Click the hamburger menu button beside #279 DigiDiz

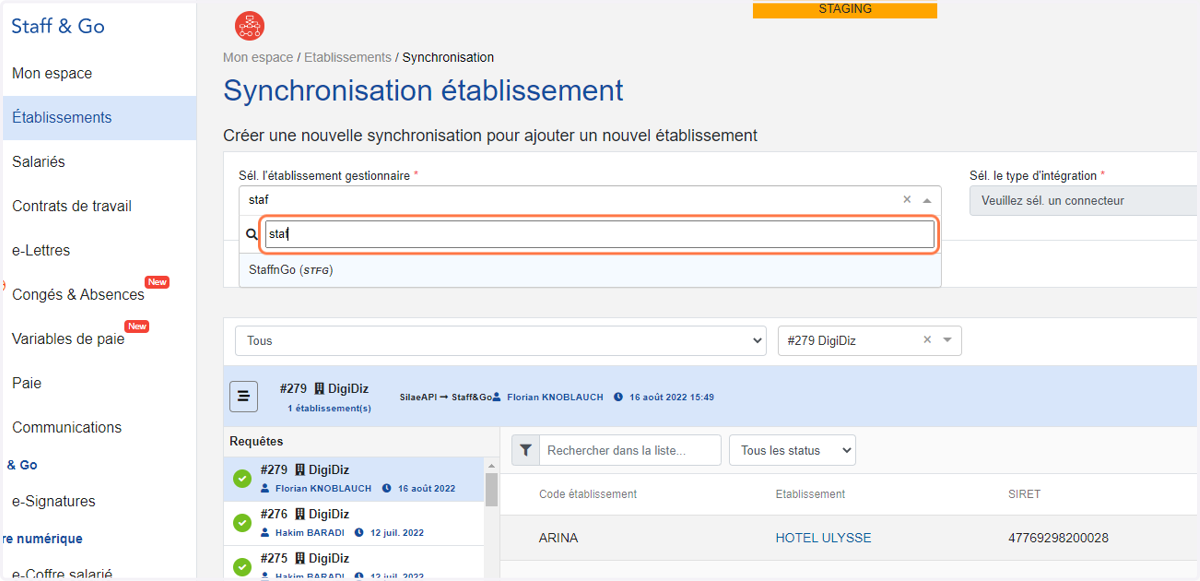tap(244, 396)
